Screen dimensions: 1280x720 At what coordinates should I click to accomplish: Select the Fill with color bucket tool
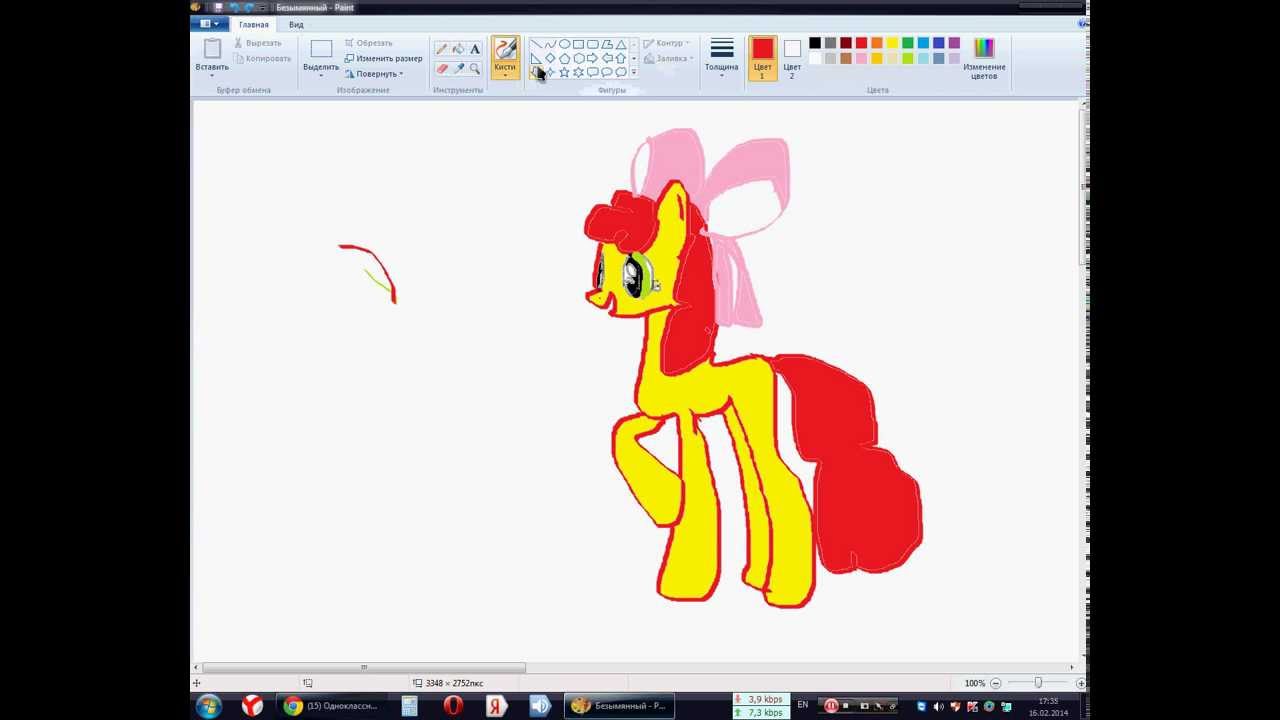pyautogui.click(x=458, y=49)
